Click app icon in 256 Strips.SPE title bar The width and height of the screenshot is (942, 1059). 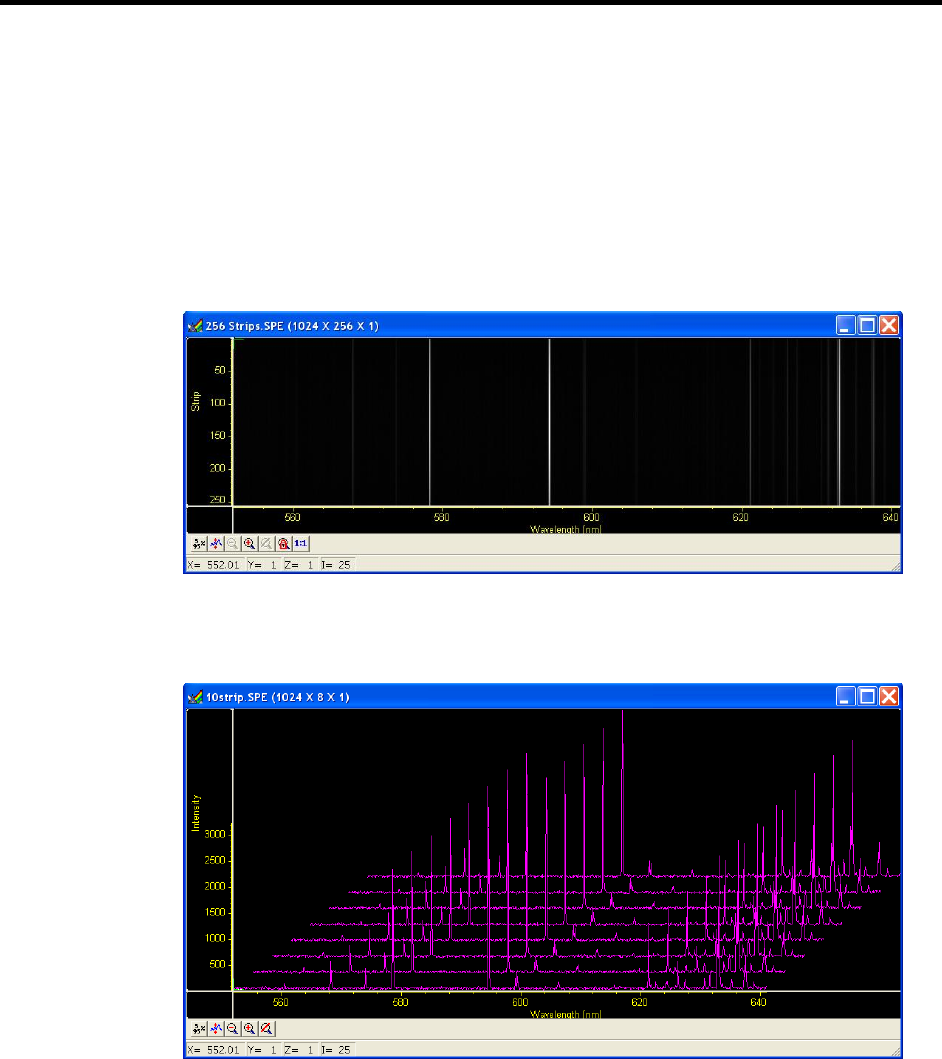click(195, 326)
